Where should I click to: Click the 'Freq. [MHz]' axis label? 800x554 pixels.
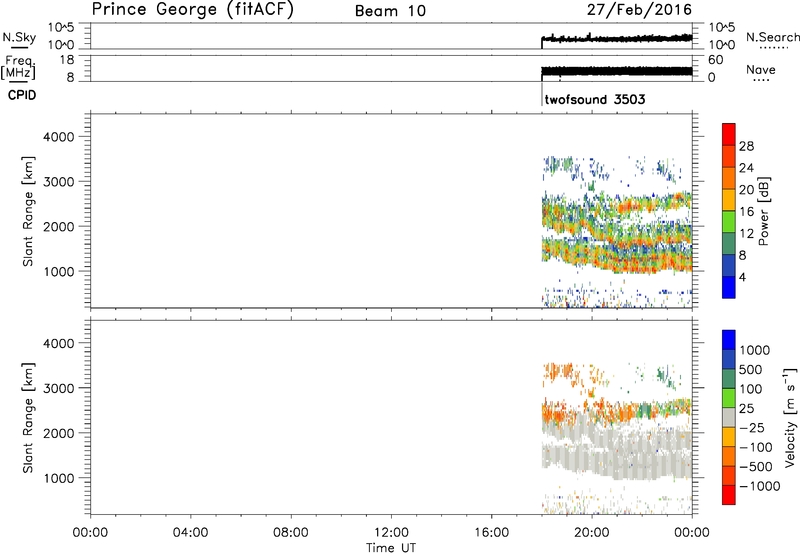(x=19, y=68)
